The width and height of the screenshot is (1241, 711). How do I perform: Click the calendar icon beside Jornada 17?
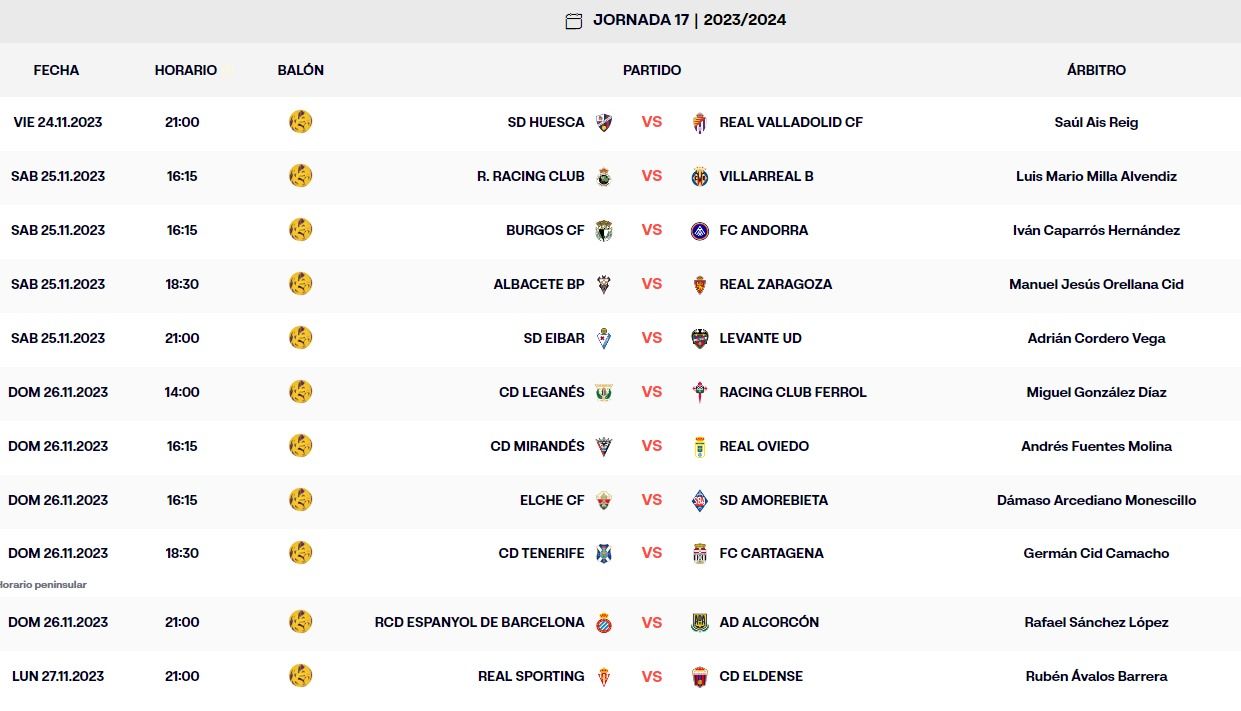coord(573,21)
